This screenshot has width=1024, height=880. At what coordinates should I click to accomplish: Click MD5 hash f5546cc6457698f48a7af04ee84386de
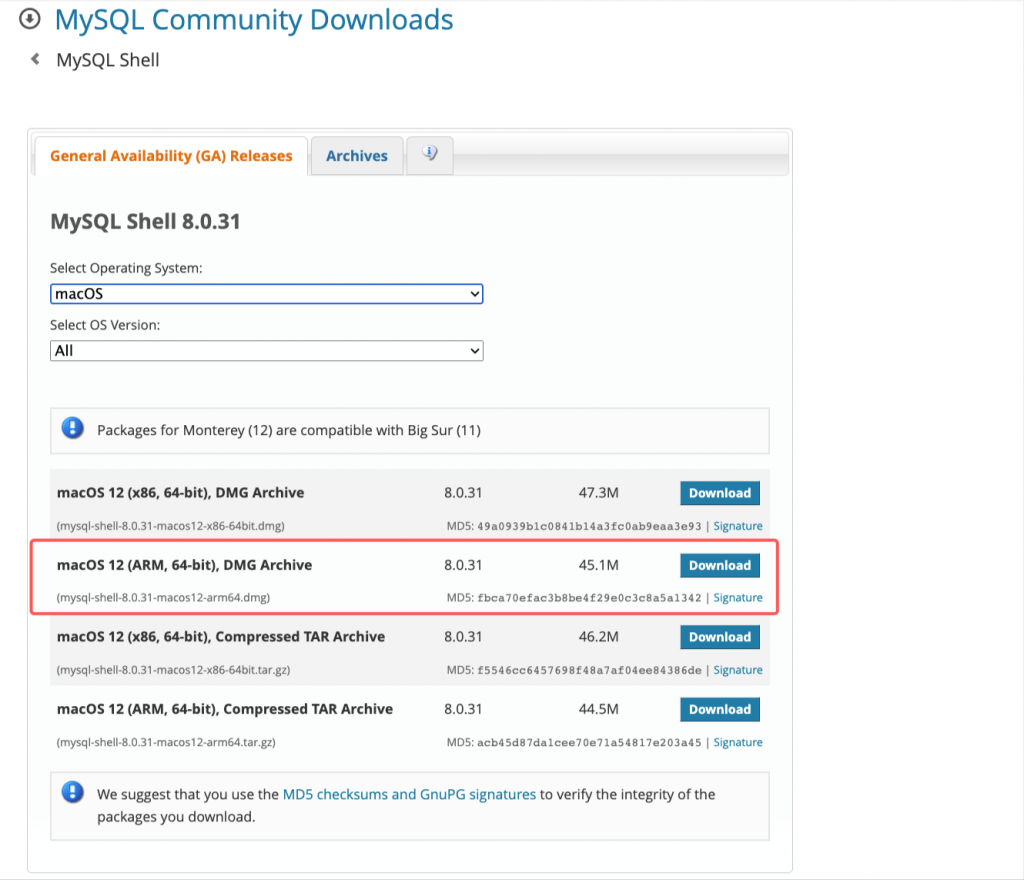tap(589, 670)
